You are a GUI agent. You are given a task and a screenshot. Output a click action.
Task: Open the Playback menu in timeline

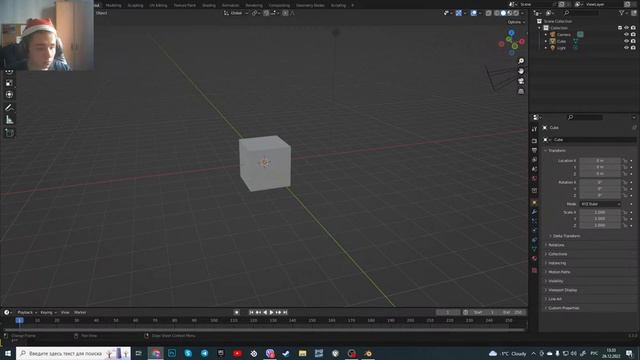27,312
